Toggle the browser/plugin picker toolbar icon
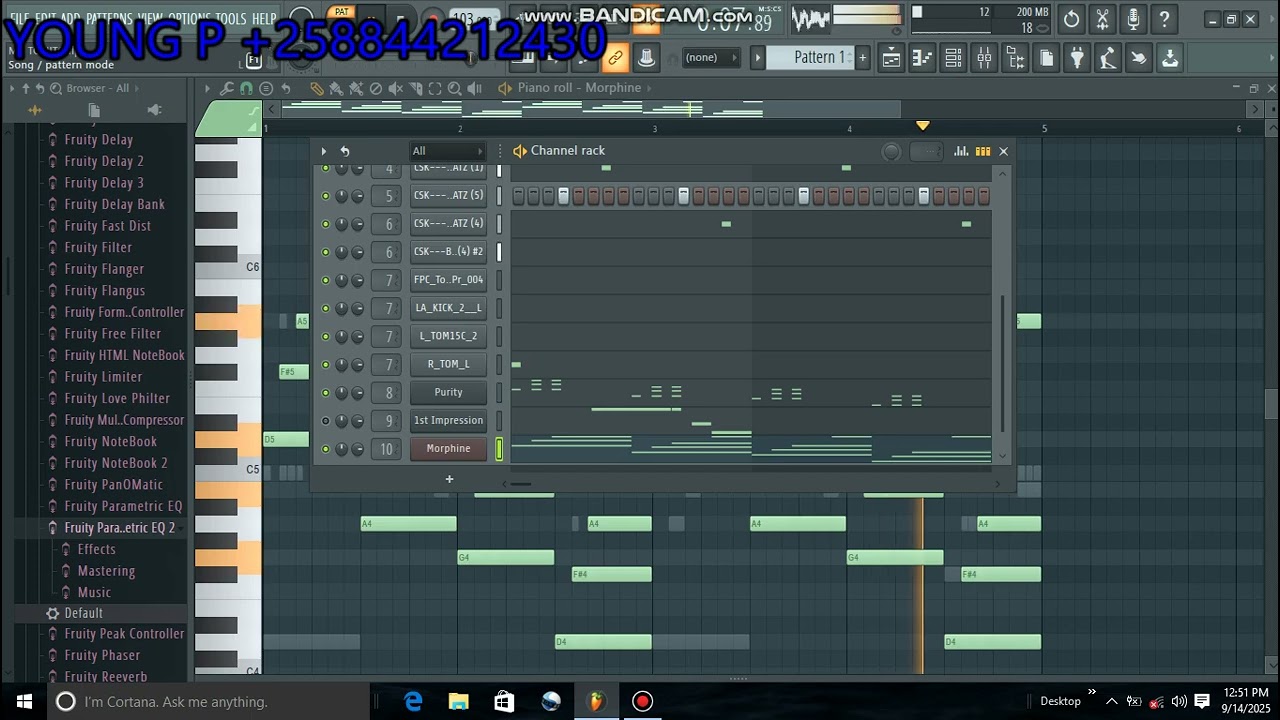Screen dimensions: 1280x720 (x=1015, y=58)
